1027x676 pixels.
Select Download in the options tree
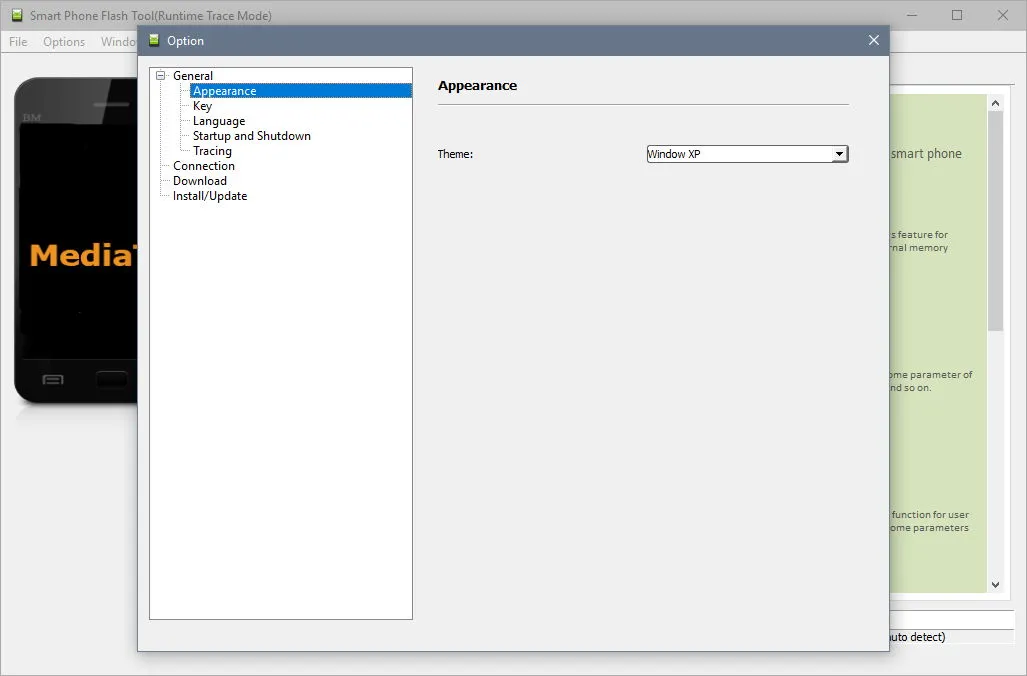pos(200,181)
